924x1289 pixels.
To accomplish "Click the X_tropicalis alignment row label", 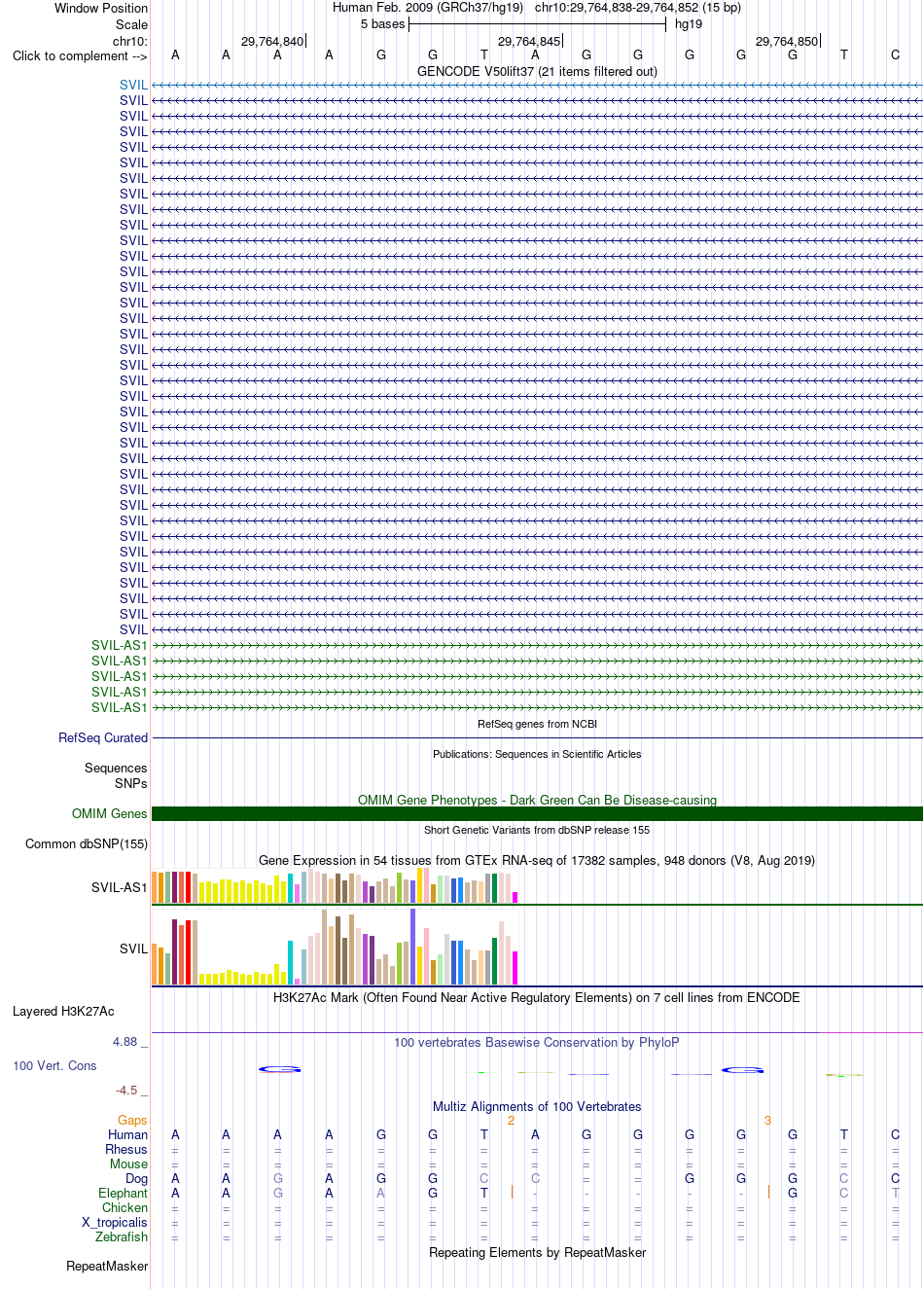I will click(115, 1222).
